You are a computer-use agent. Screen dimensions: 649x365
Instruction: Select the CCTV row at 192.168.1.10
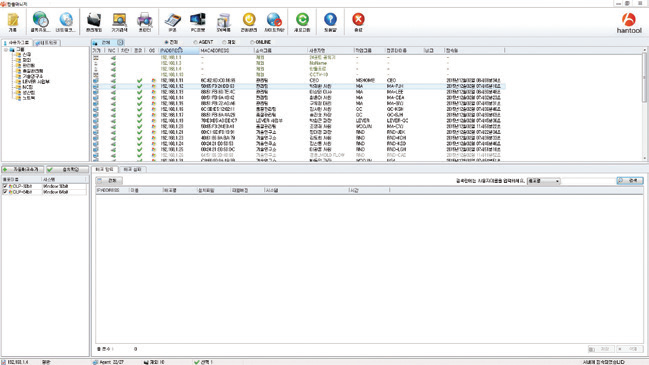[x=298, y=74]
